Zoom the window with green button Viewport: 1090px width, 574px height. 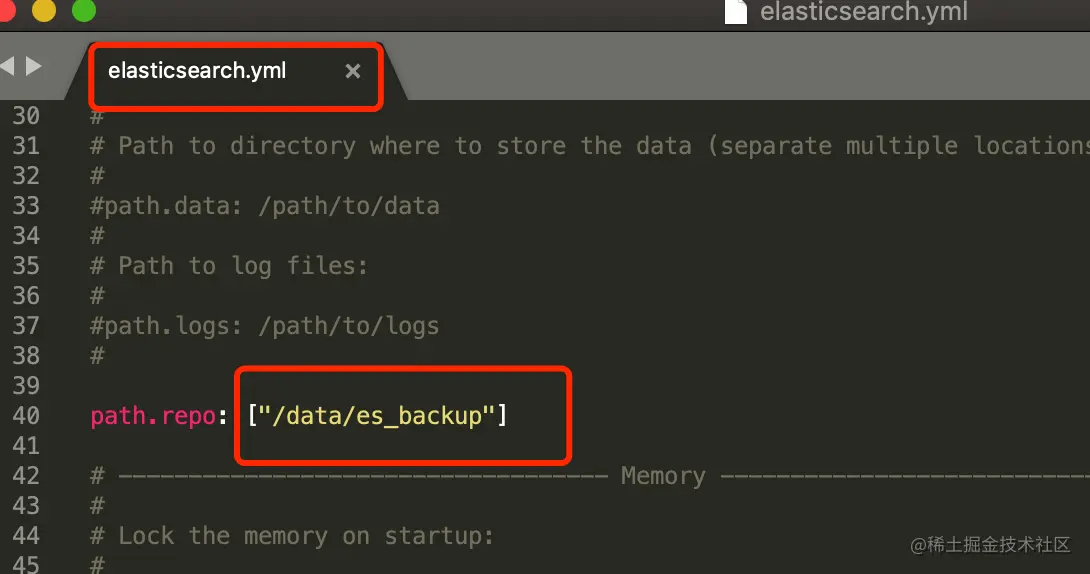pos(84,10)
